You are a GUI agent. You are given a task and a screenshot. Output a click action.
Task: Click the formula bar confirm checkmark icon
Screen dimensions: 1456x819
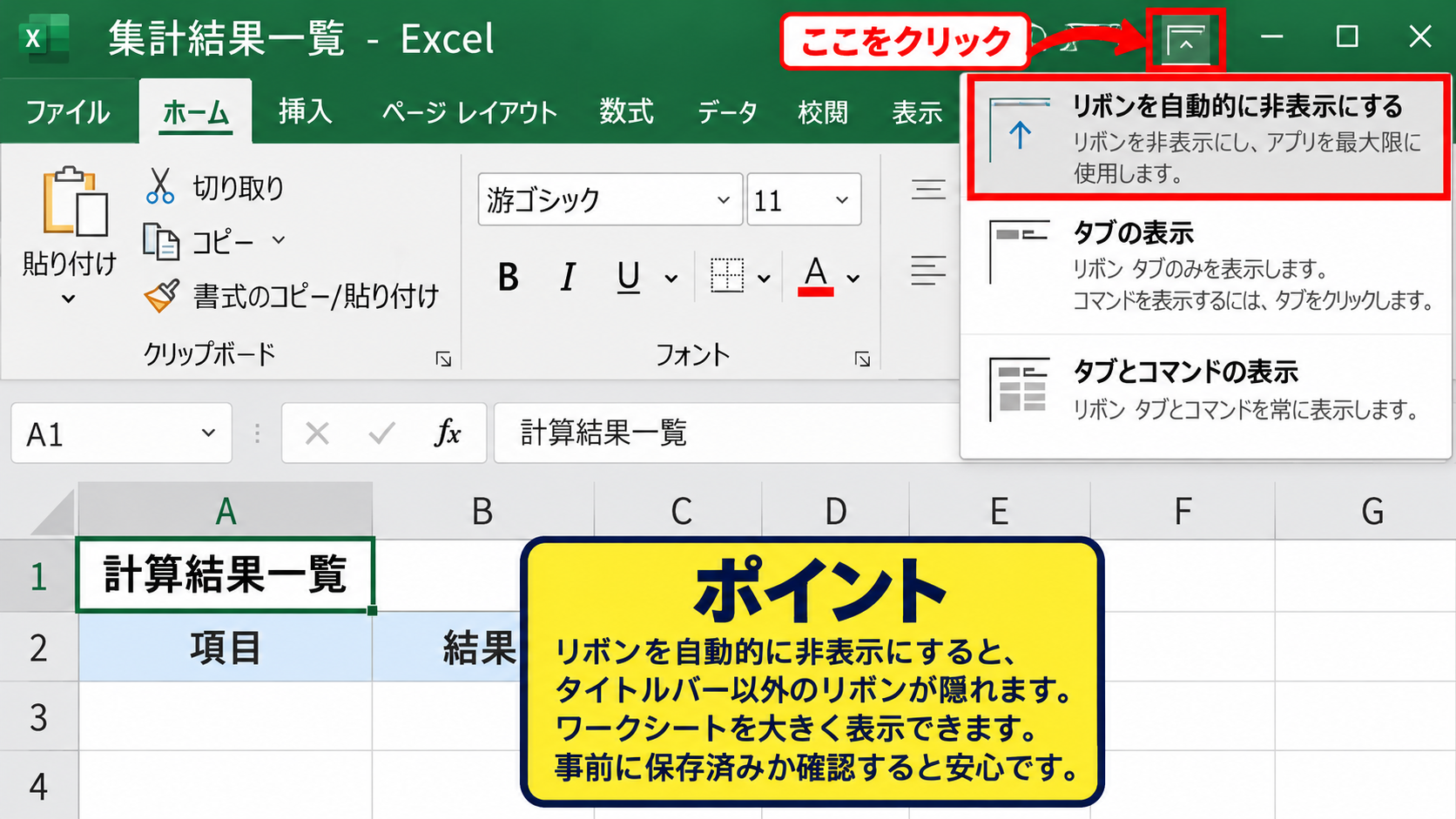[x=381, y=433]
